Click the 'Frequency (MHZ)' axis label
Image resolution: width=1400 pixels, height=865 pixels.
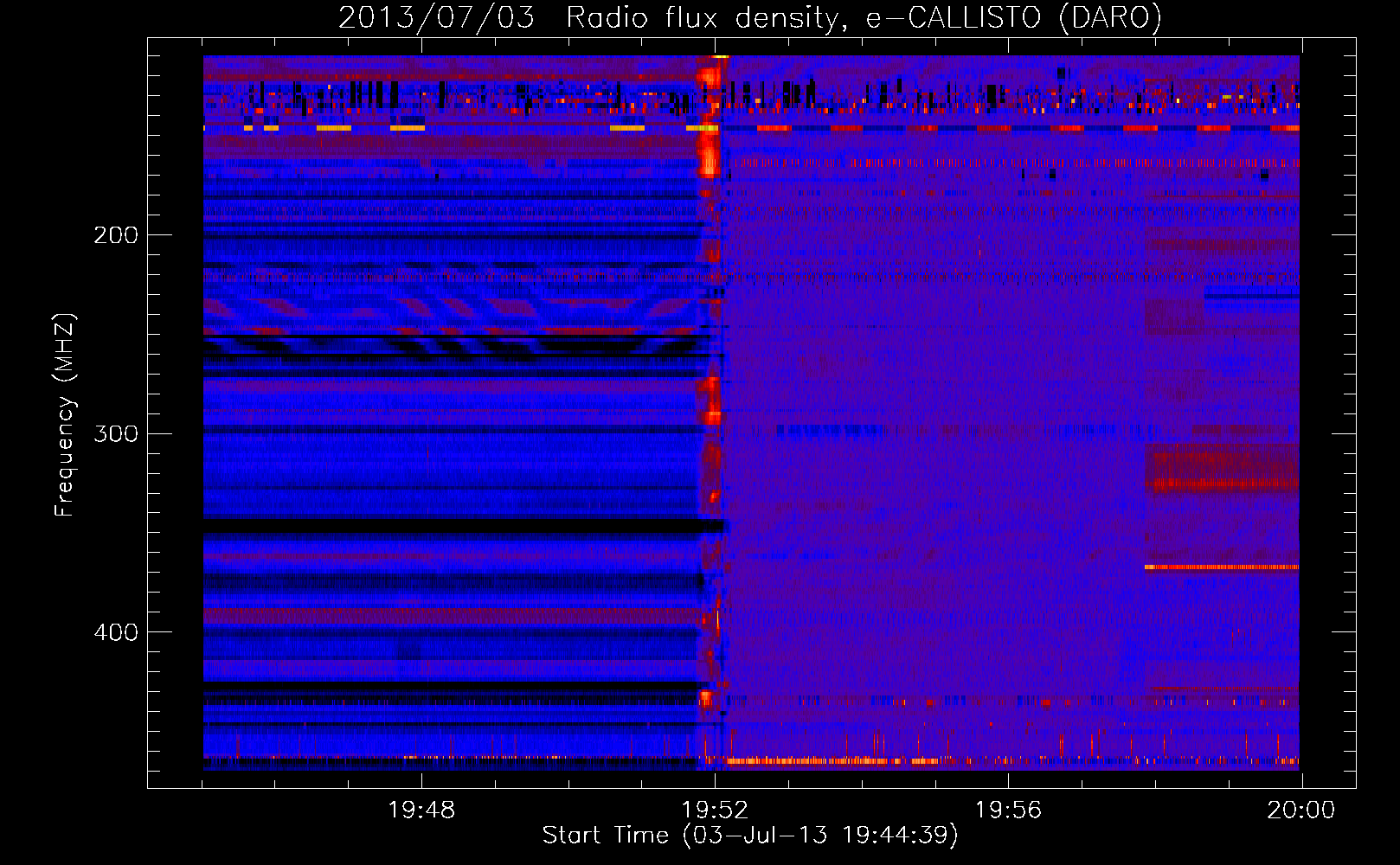(65, 415)
